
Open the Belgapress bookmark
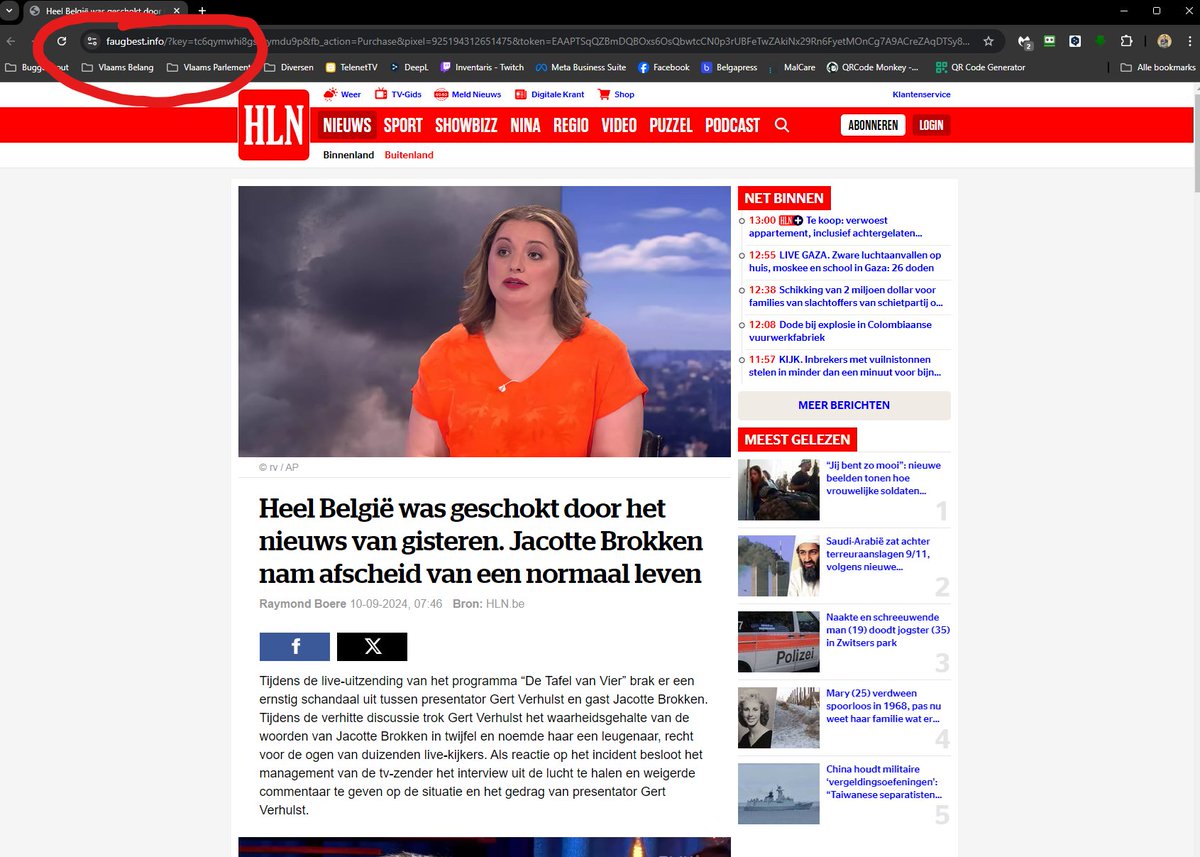[x=729, y=67]
